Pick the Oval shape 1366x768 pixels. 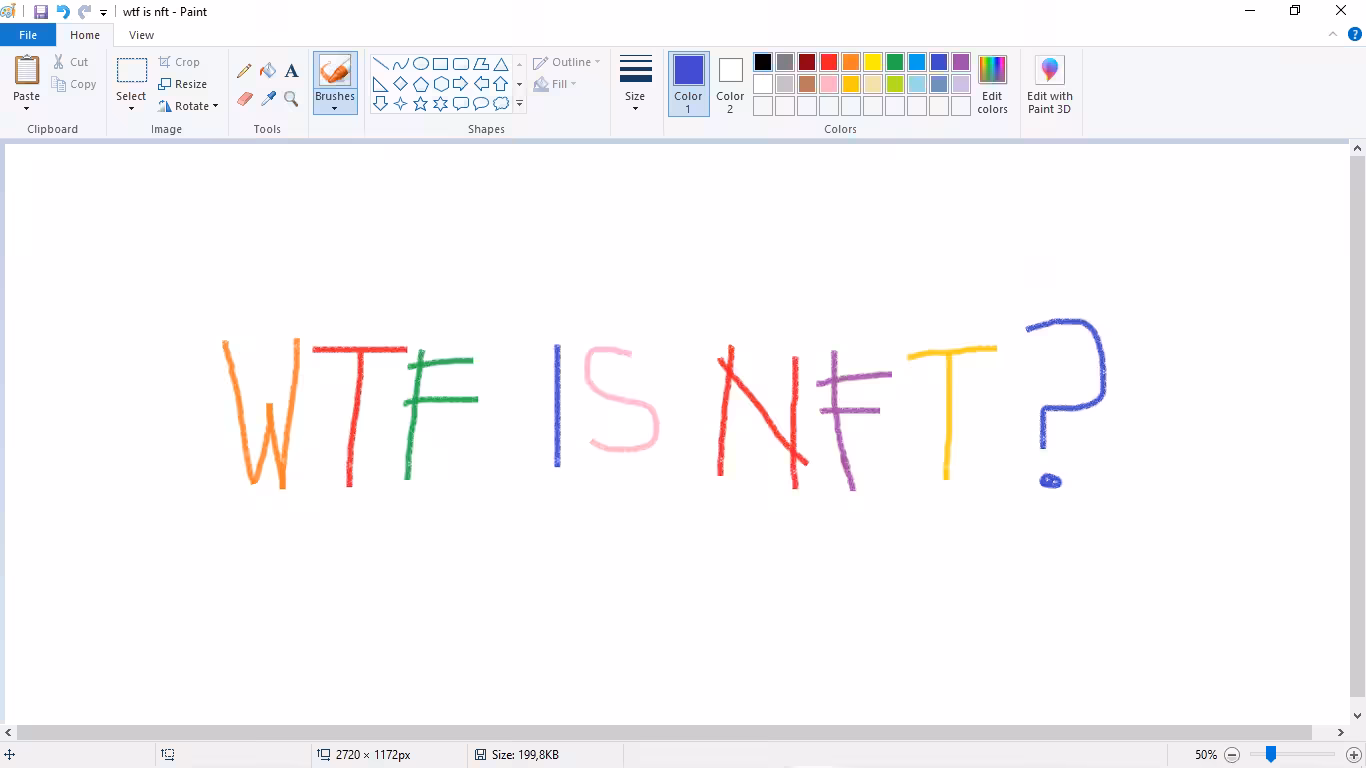coord(421,64)
